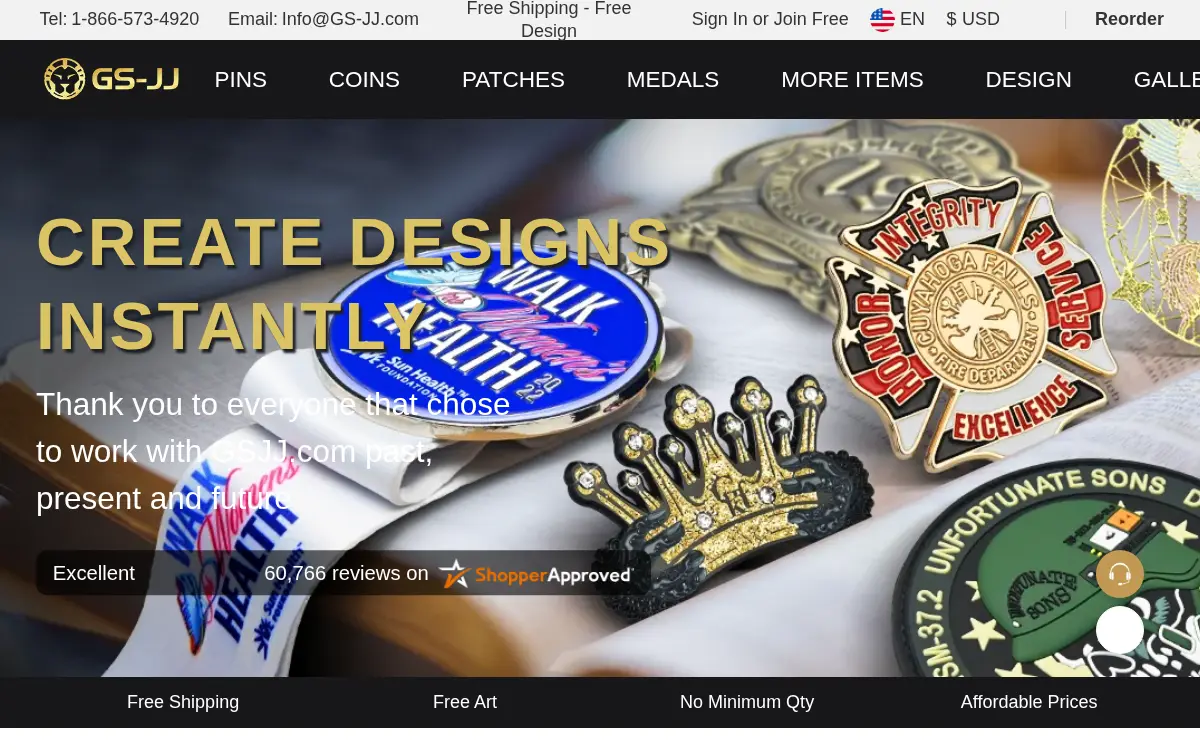
Task: Click the Info@GS-JJ.com email link
Action: tap(350, 19)
